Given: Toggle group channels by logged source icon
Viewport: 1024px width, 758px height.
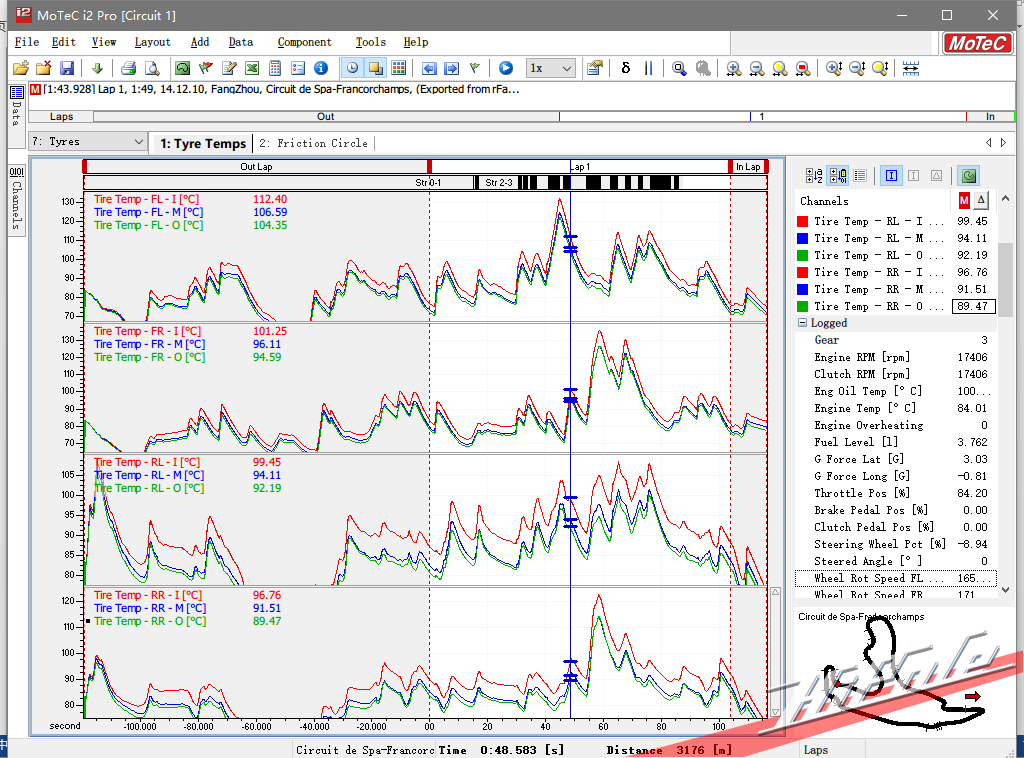Looking at the screenshot, I should pos(837,175).
